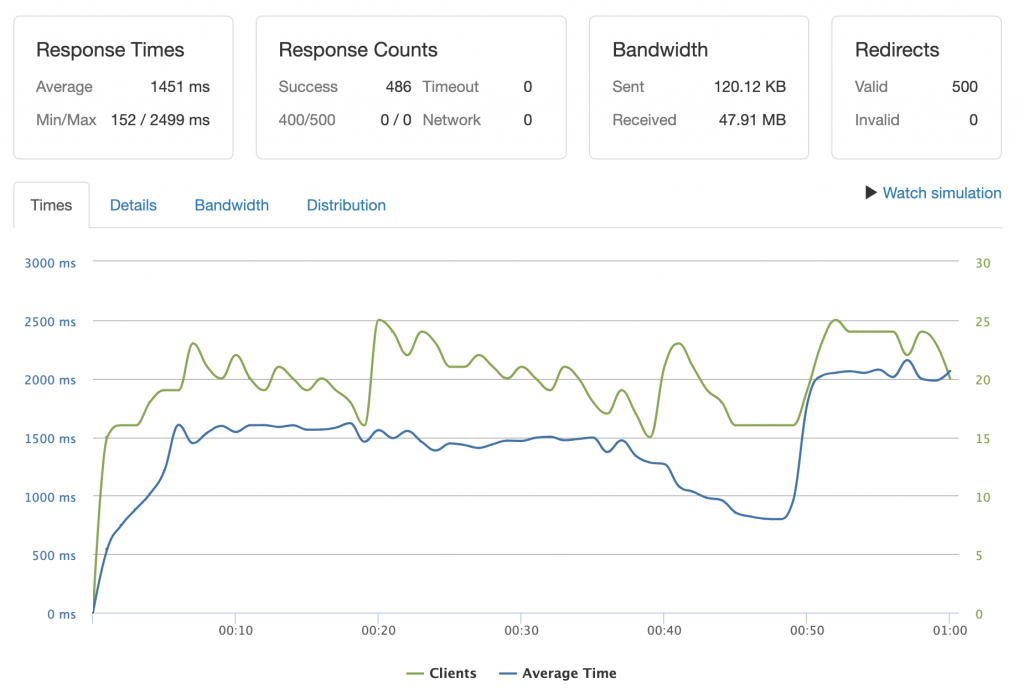The height and width of the screenshot is (699, 1024).
Task: Click the Bandwidth card heading
Action: pyautogui.click(x=660, y=50)
